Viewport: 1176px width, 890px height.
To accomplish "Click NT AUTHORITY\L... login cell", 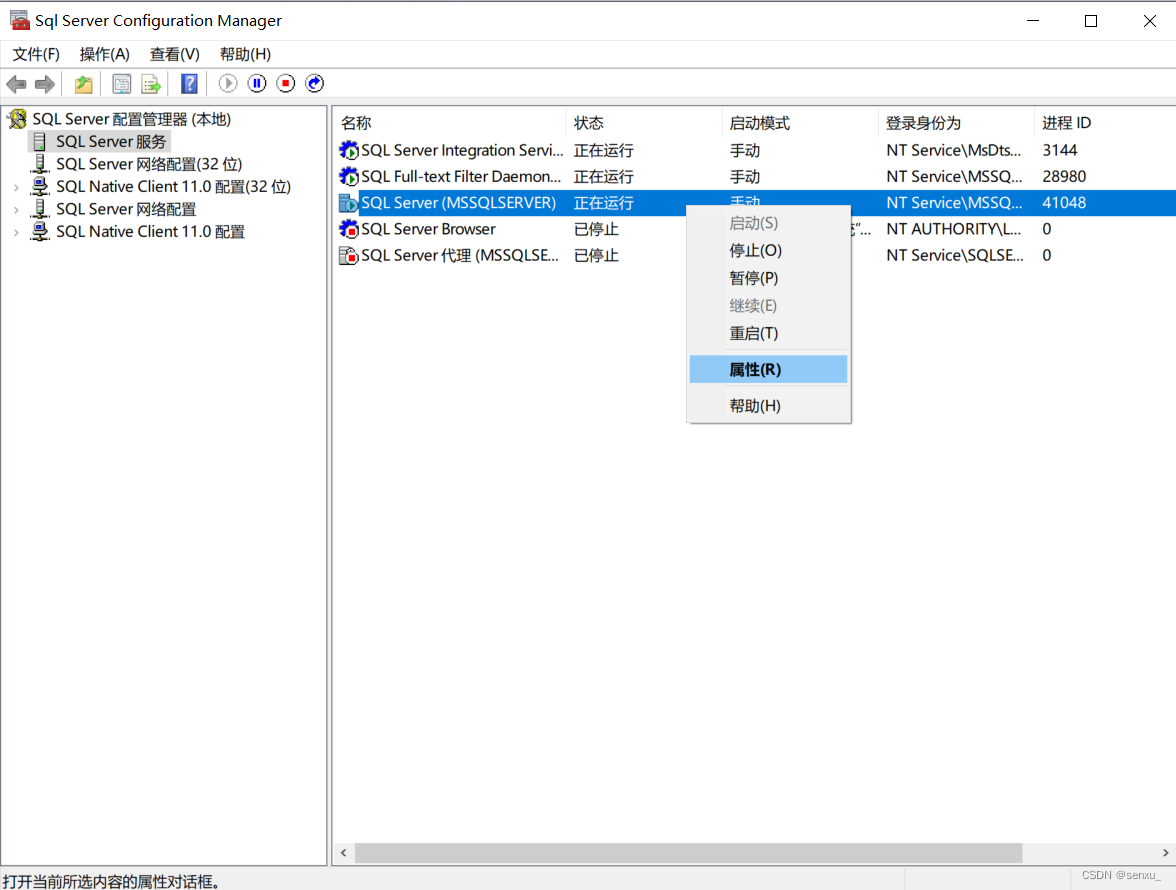I will click(953, 229).
